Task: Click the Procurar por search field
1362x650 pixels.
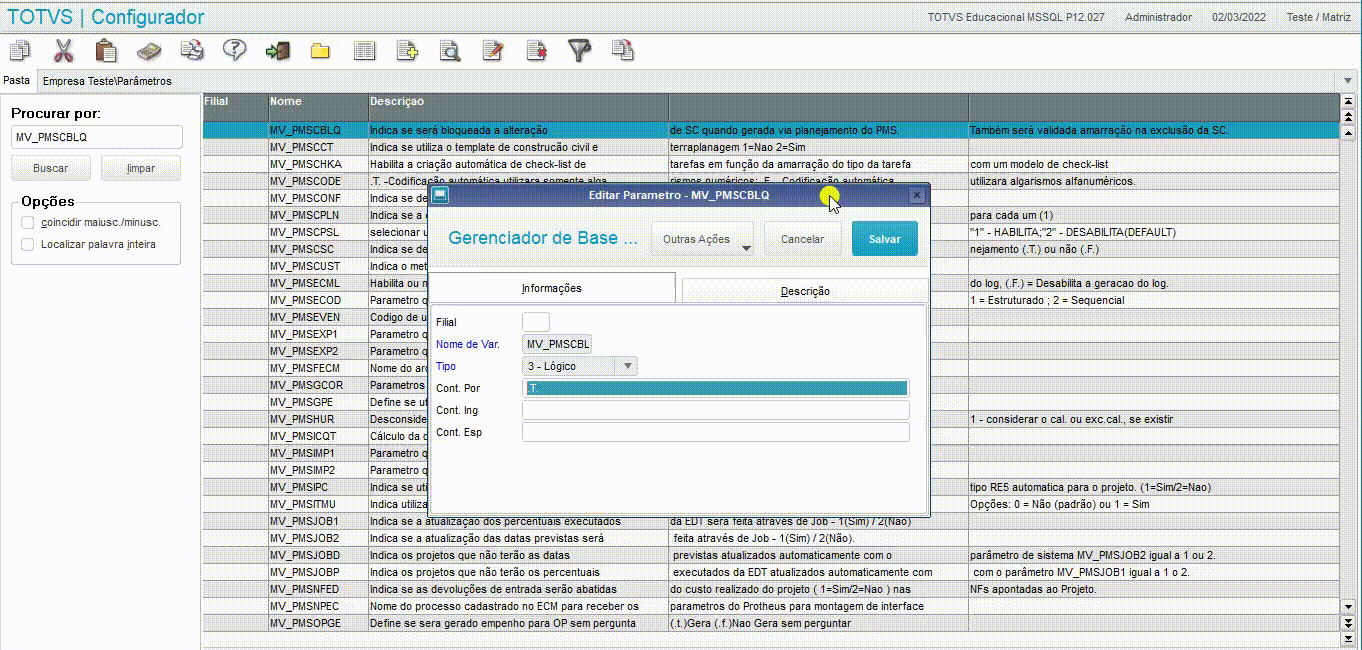Action: tap(97, 137)
